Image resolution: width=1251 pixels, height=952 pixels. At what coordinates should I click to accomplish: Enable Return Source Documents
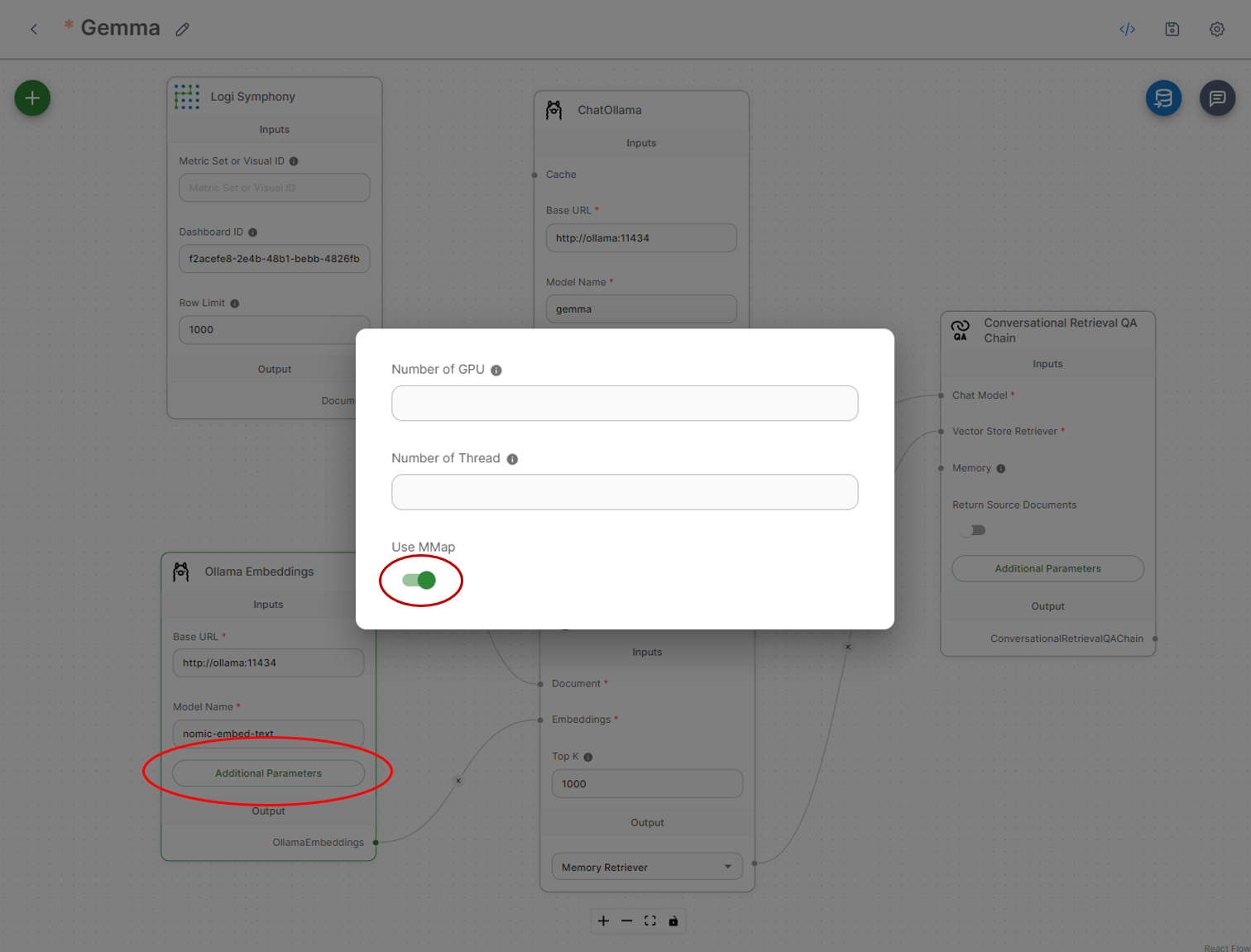[x=972, y=530]
